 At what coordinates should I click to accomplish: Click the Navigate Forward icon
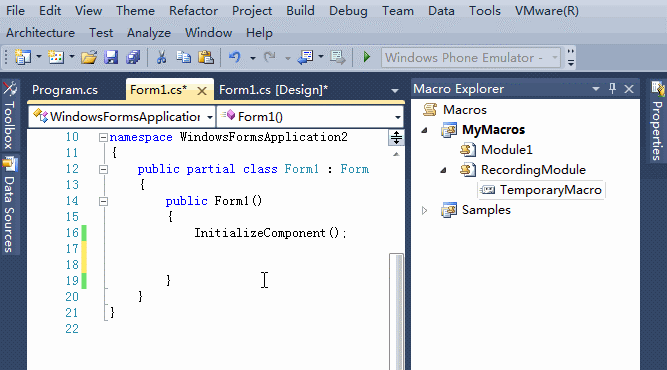click(338, 57)
